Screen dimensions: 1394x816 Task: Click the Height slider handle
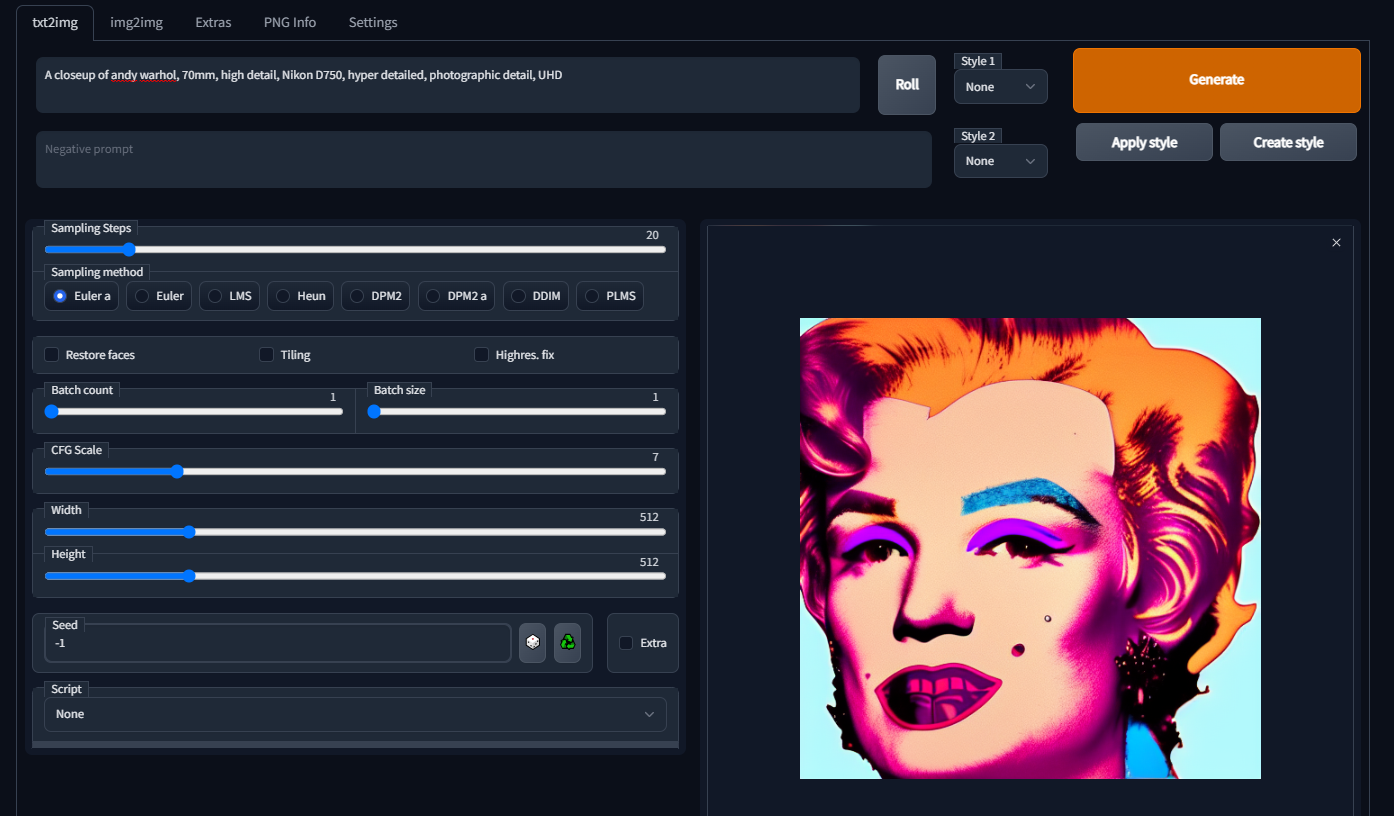(189, 576)
